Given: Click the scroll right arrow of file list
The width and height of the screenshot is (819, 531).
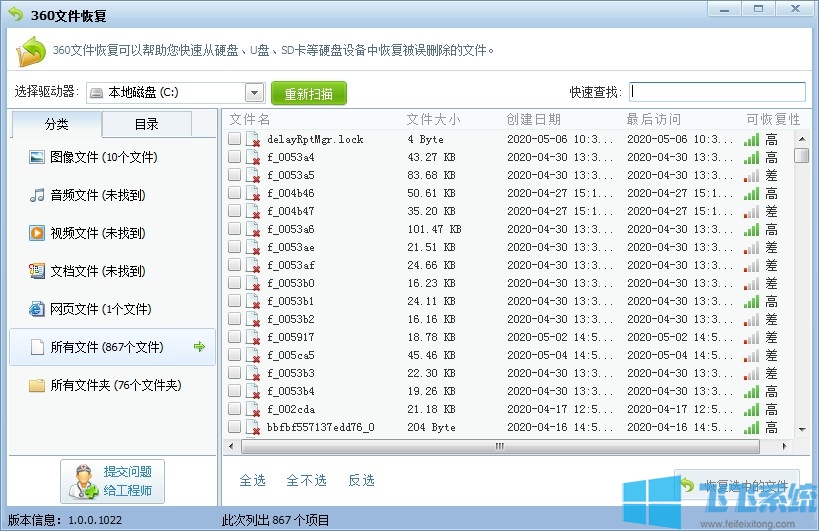Looking at the screenshot, I should pos(784,446).
